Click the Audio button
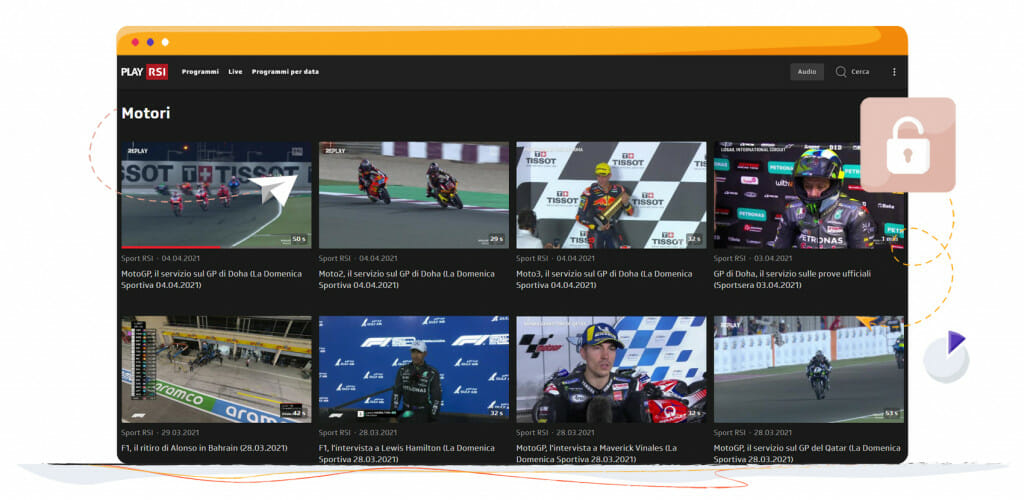 point(807,72)
